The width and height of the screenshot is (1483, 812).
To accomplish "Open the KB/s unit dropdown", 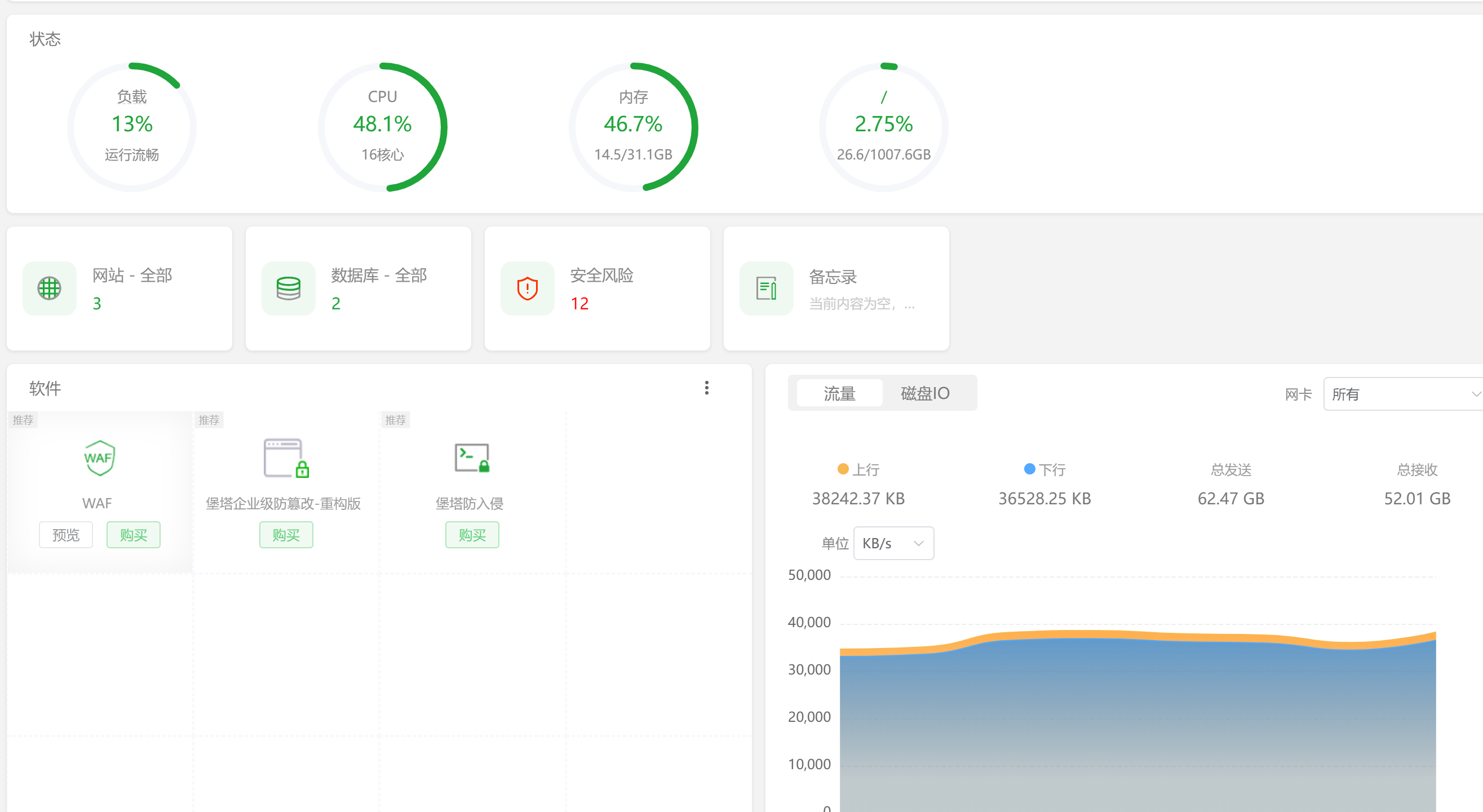I will point(893,543).
